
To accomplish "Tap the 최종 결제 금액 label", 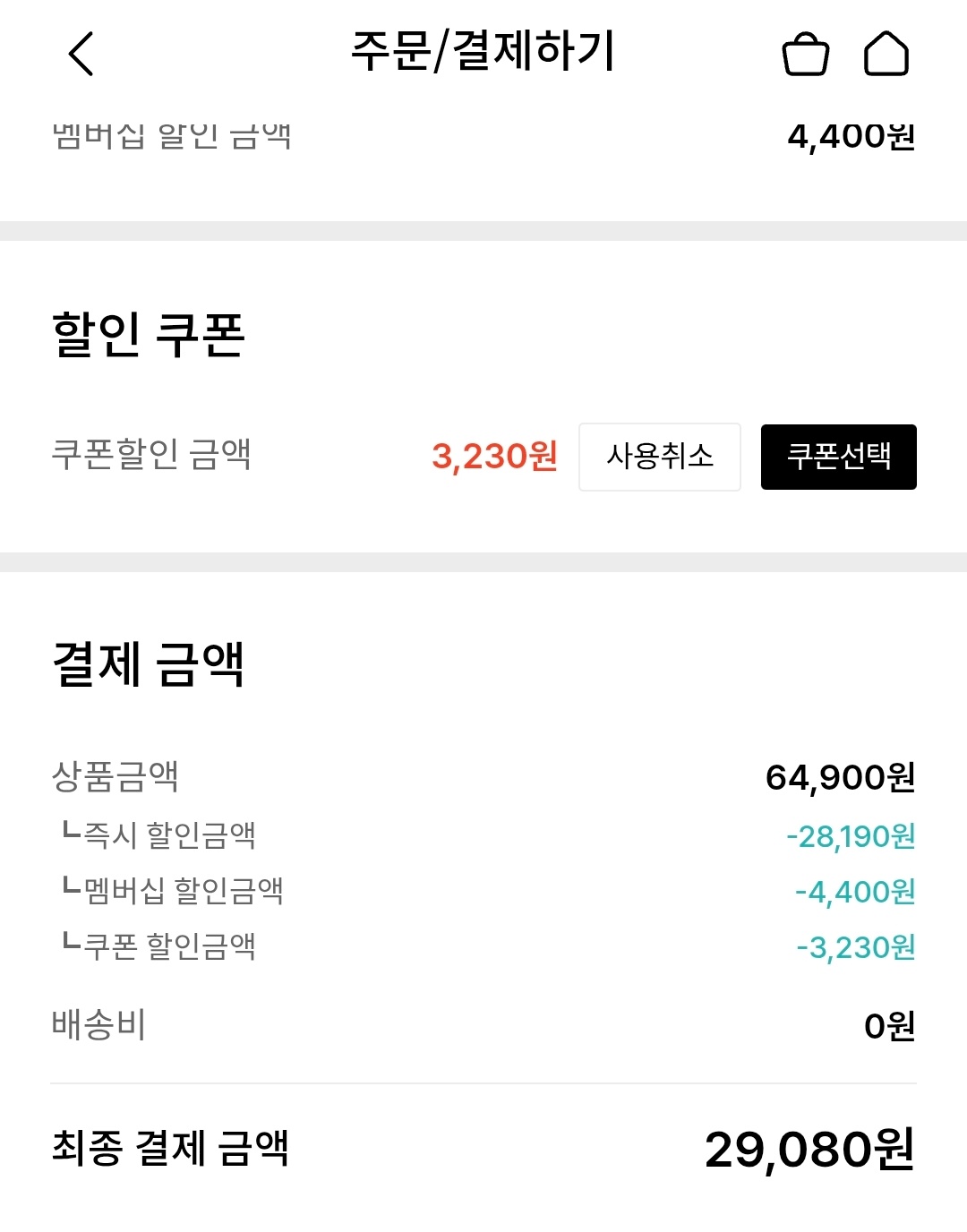I will [170, 1148].
